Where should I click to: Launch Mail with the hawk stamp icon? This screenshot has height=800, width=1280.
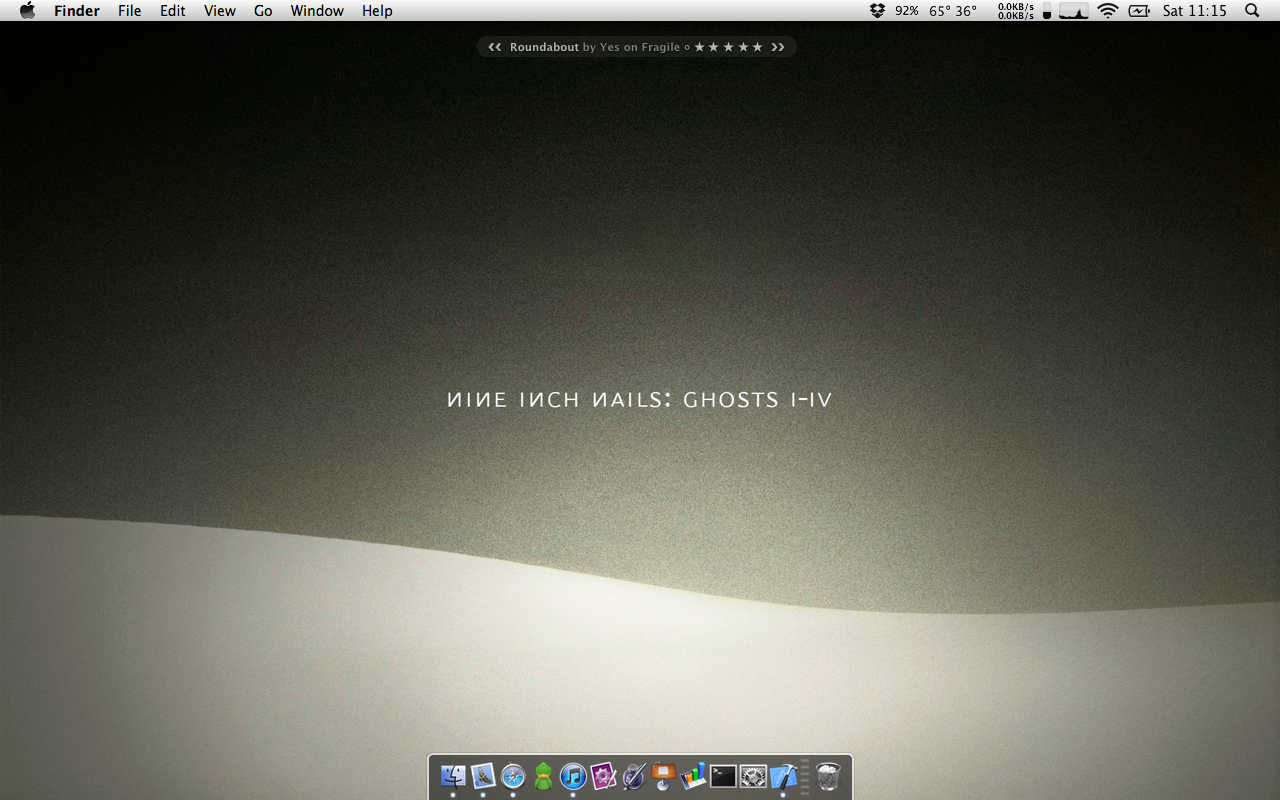(x=483, y=775)
